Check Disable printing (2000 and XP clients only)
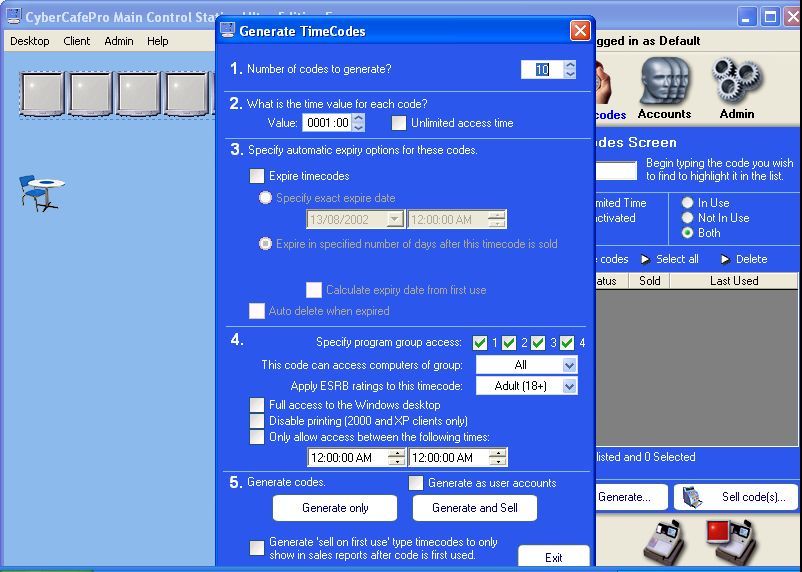This screenshot has width=802, height=572. click(x=257, y=421)
